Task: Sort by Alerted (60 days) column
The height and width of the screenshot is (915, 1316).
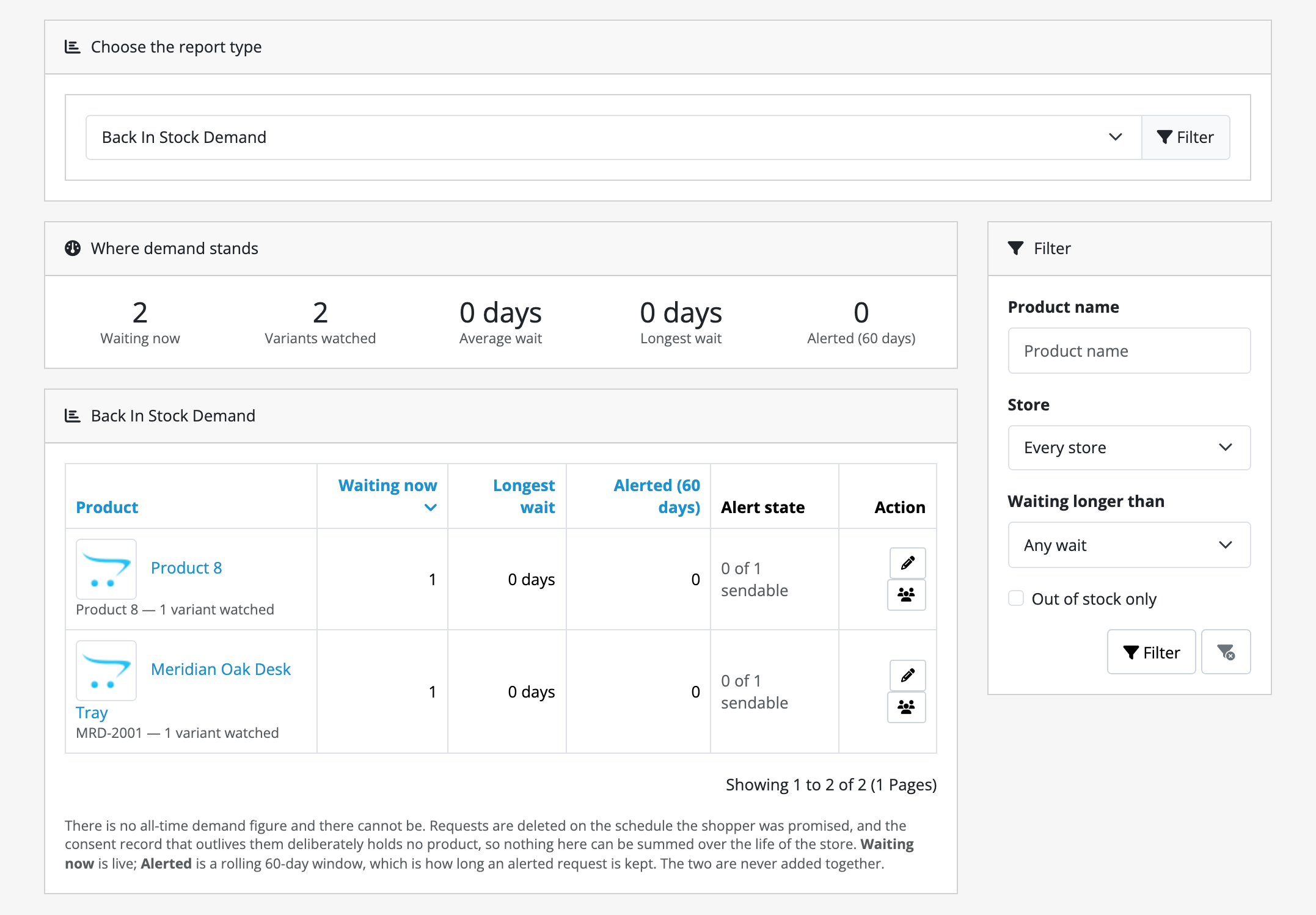Action: pyautogui.click(x=657, y=496)
